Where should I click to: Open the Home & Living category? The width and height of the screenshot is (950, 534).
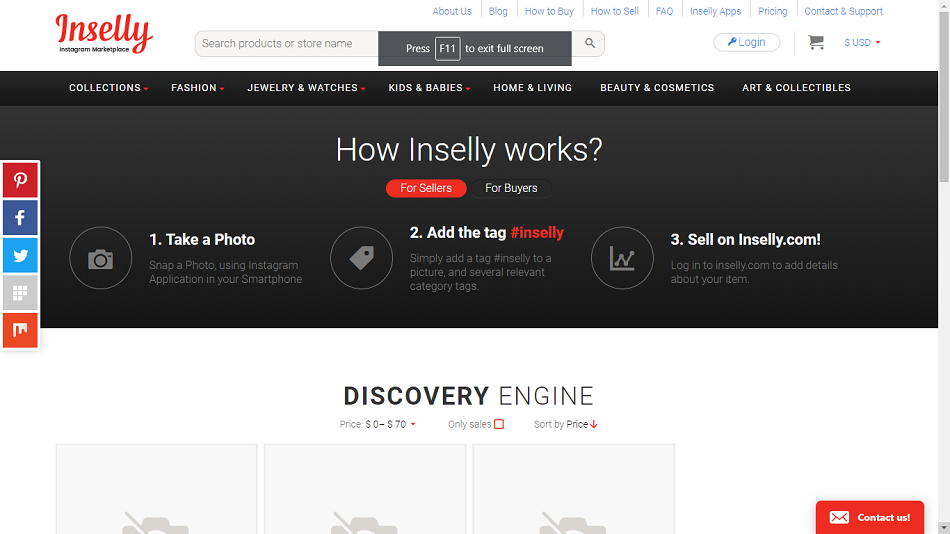click(x=533, y=88)
